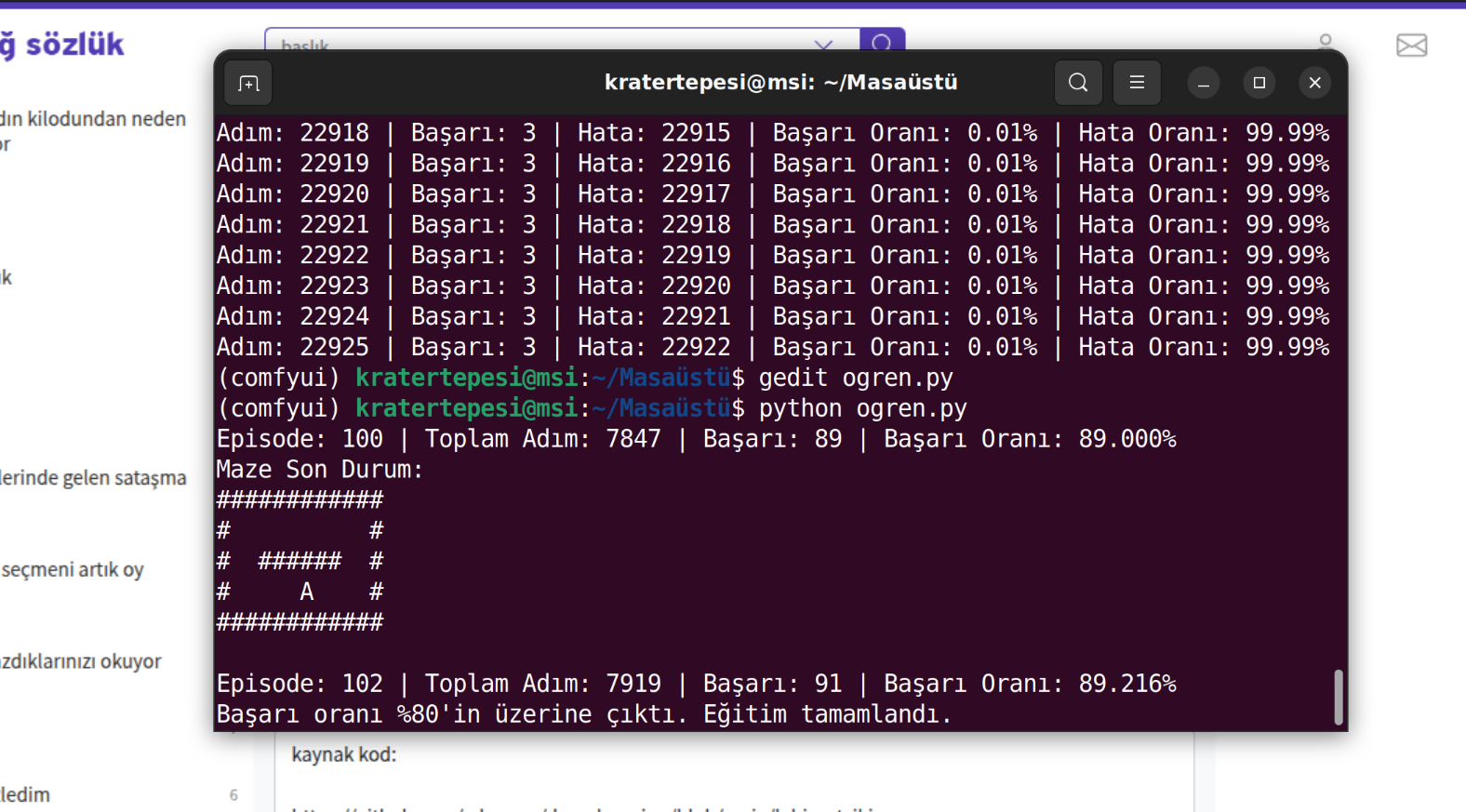Open a new terminal tab
Viewport: 1466px width, 812px height.
point(248,84)
